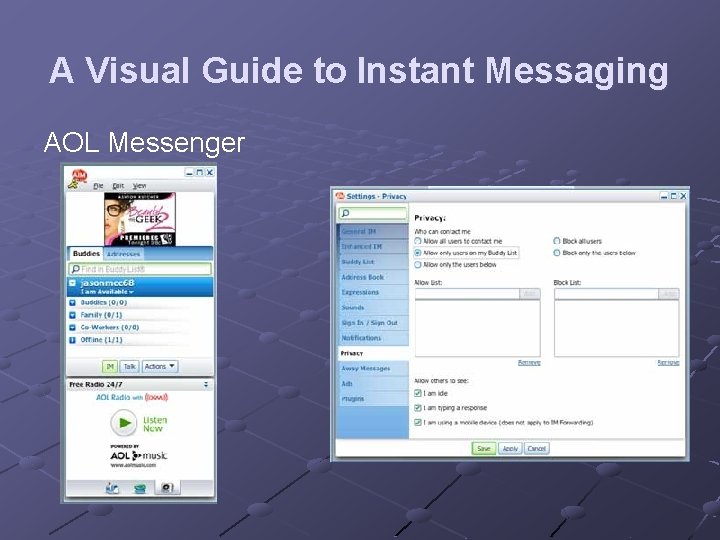The image size is (720, 540).
Task: Click Add button beside Allow list field
Action: tap(529, 294)
